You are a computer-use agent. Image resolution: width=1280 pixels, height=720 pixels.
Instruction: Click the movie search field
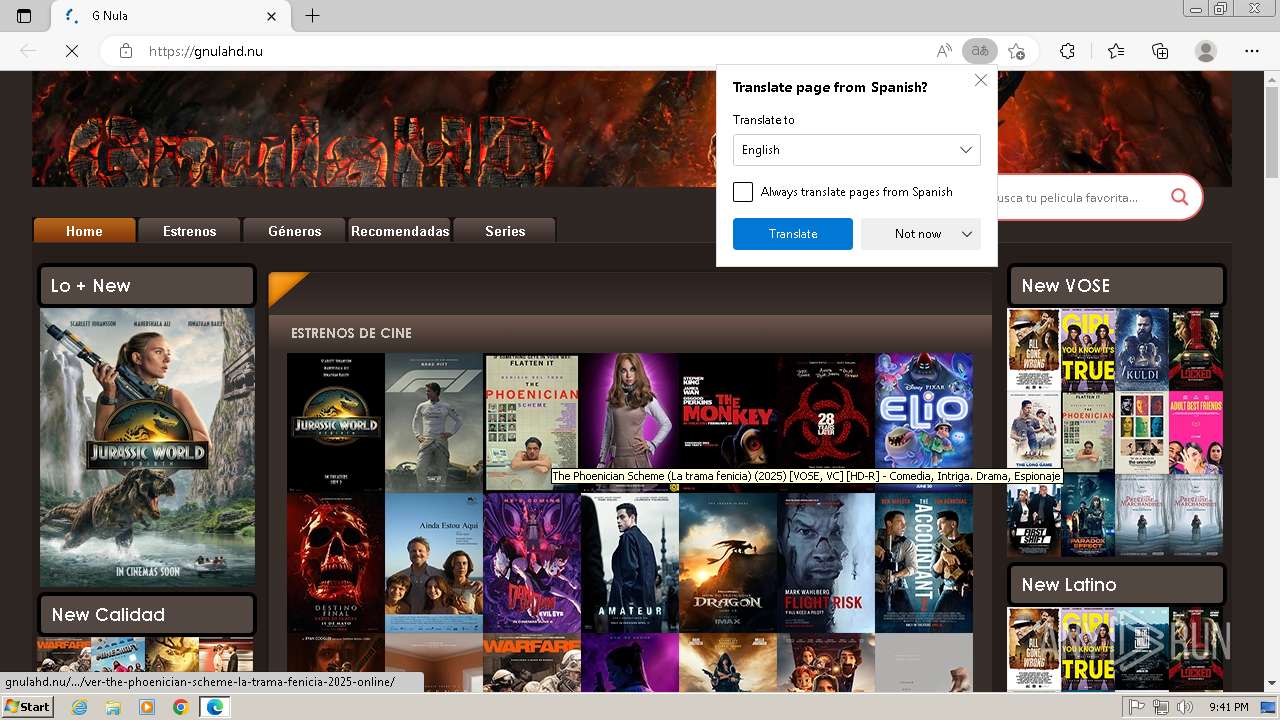[1078, 197]
